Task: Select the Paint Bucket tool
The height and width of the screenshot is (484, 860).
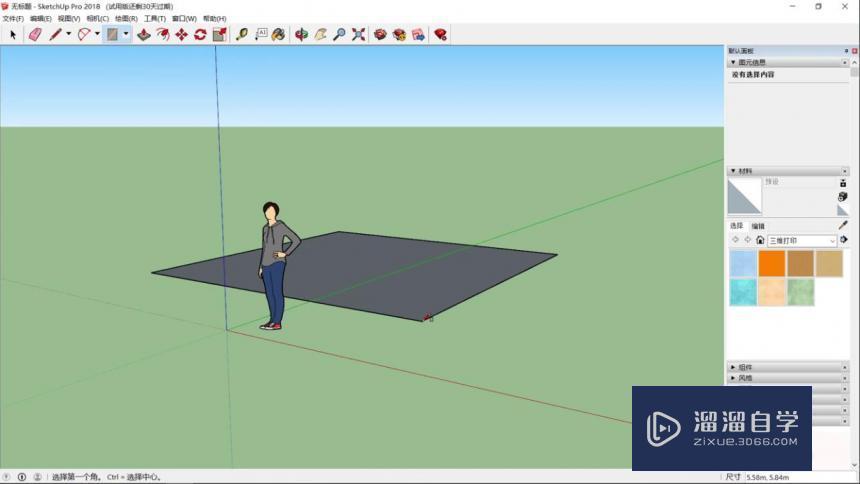Action: point(279,35)
